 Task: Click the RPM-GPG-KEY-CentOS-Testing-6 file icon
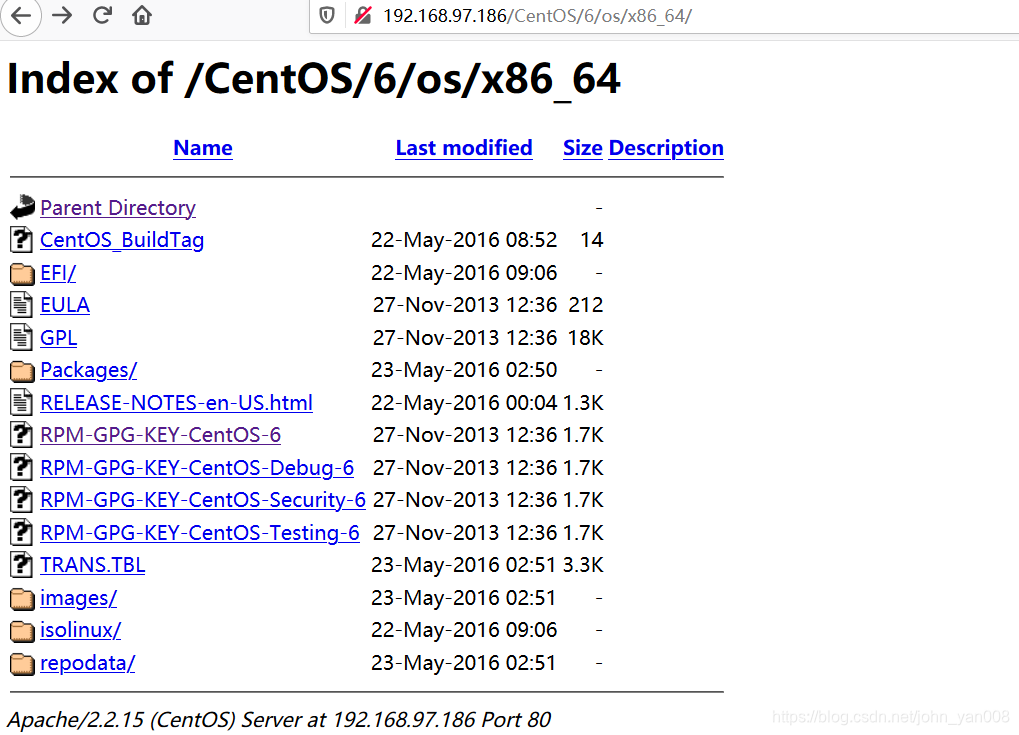pos(21,532)
